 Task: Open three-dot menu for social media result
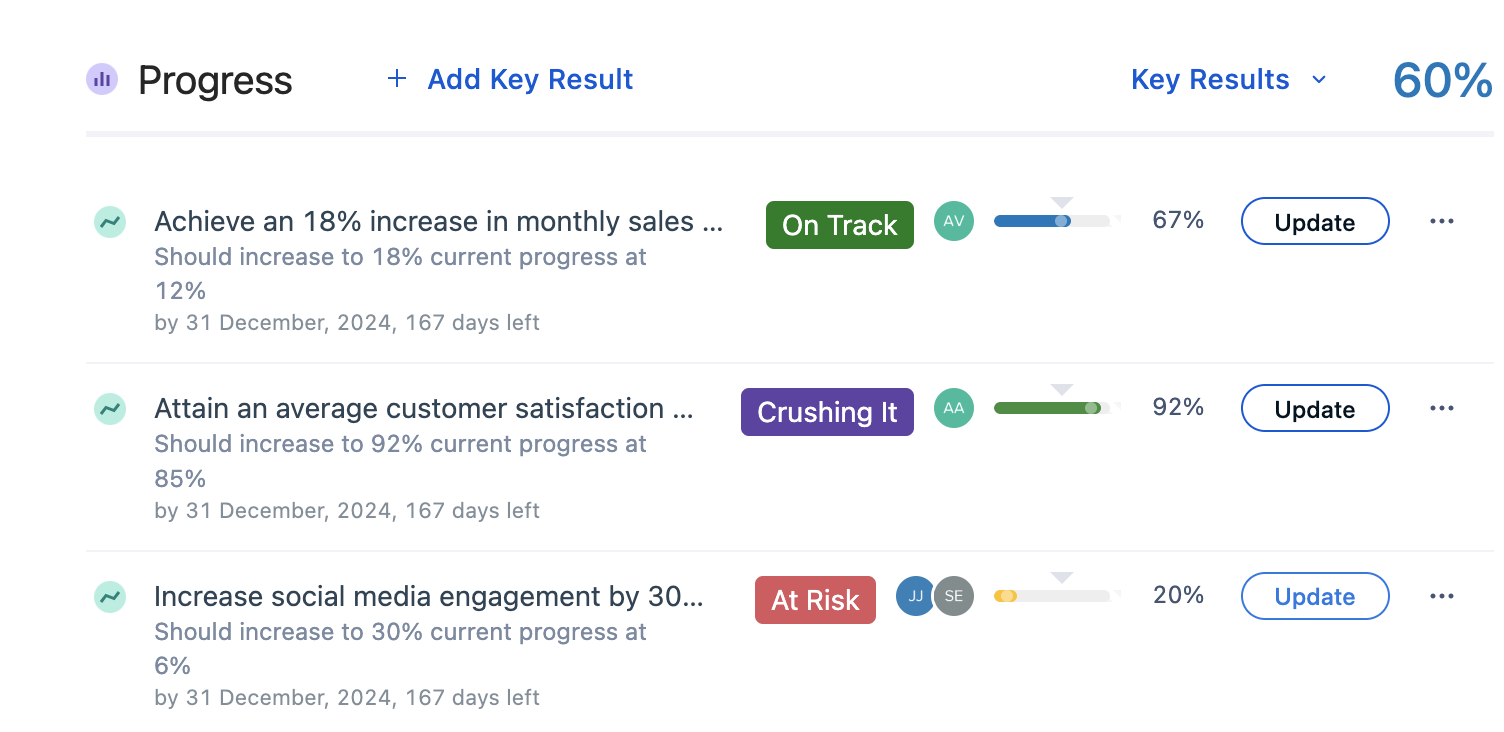pos(1441,596)
